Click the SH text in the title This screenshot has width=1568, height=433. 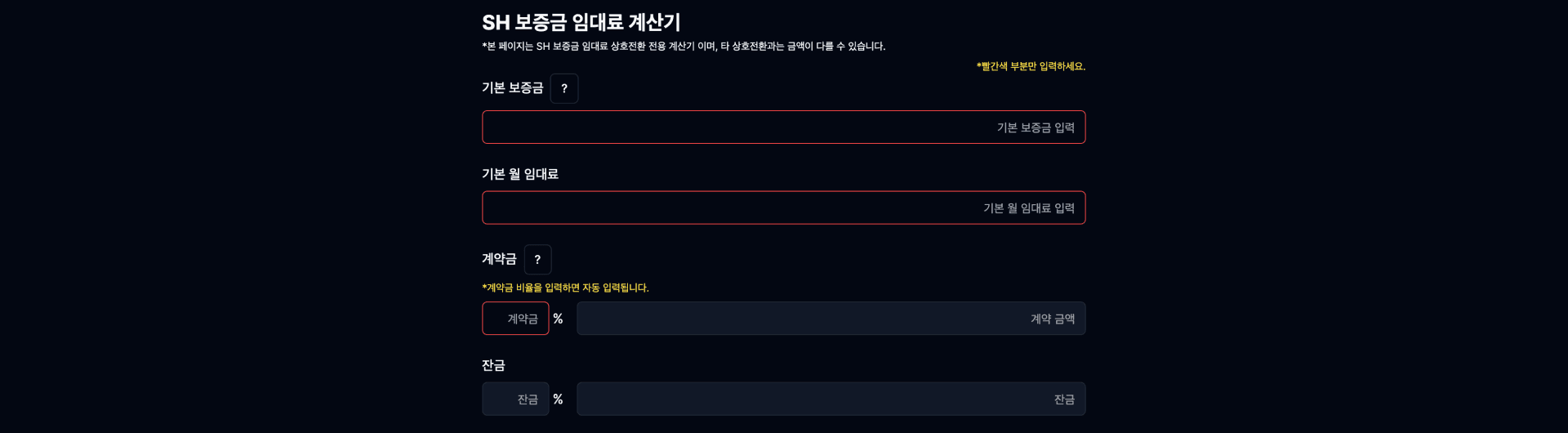[495, 22]
